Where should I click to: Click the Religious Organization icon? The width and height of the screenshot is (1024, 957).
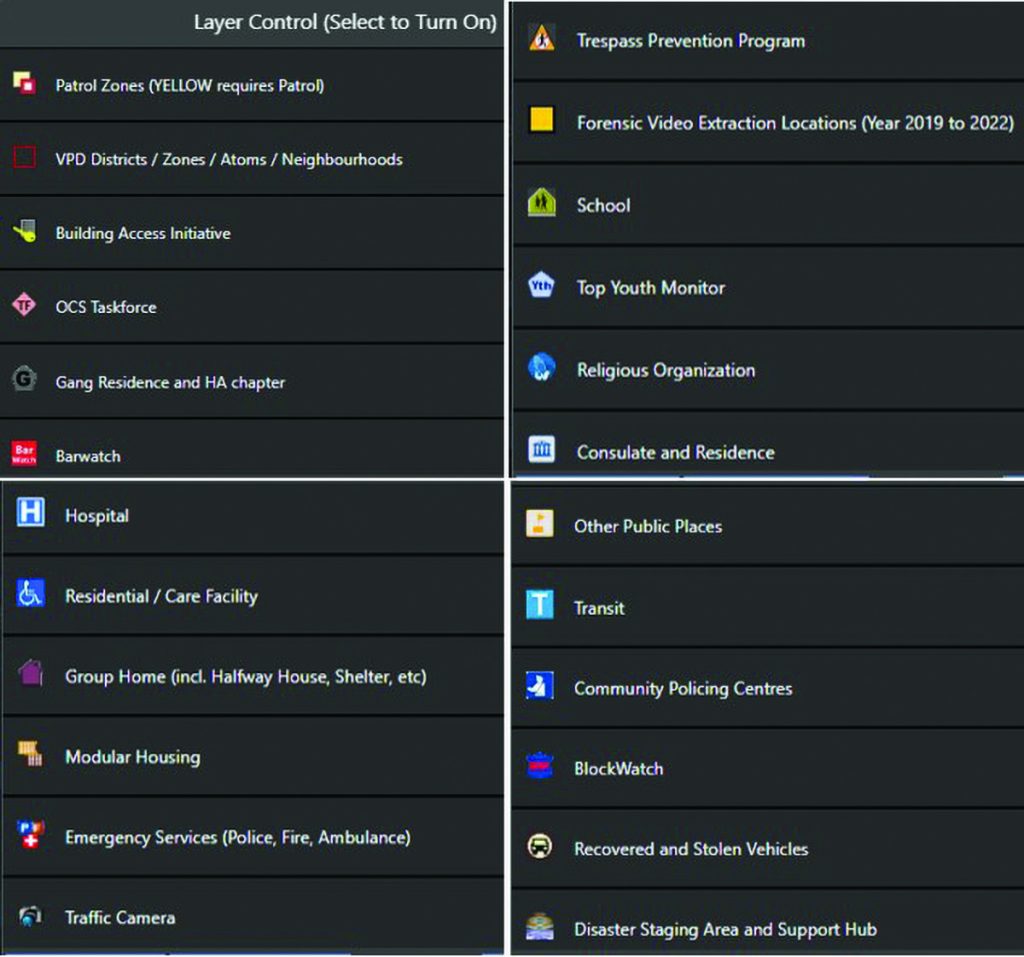[x=540, y=369]
